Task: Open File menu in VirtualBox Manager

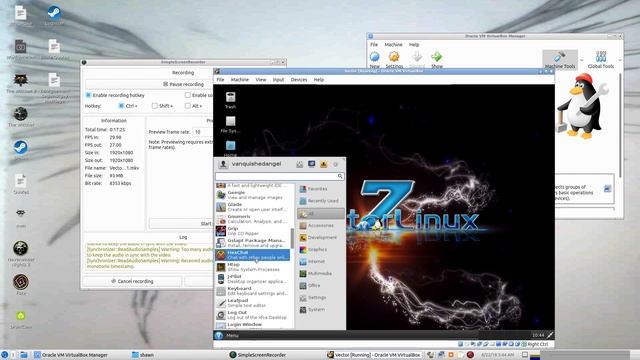Action: click(374, 44)
